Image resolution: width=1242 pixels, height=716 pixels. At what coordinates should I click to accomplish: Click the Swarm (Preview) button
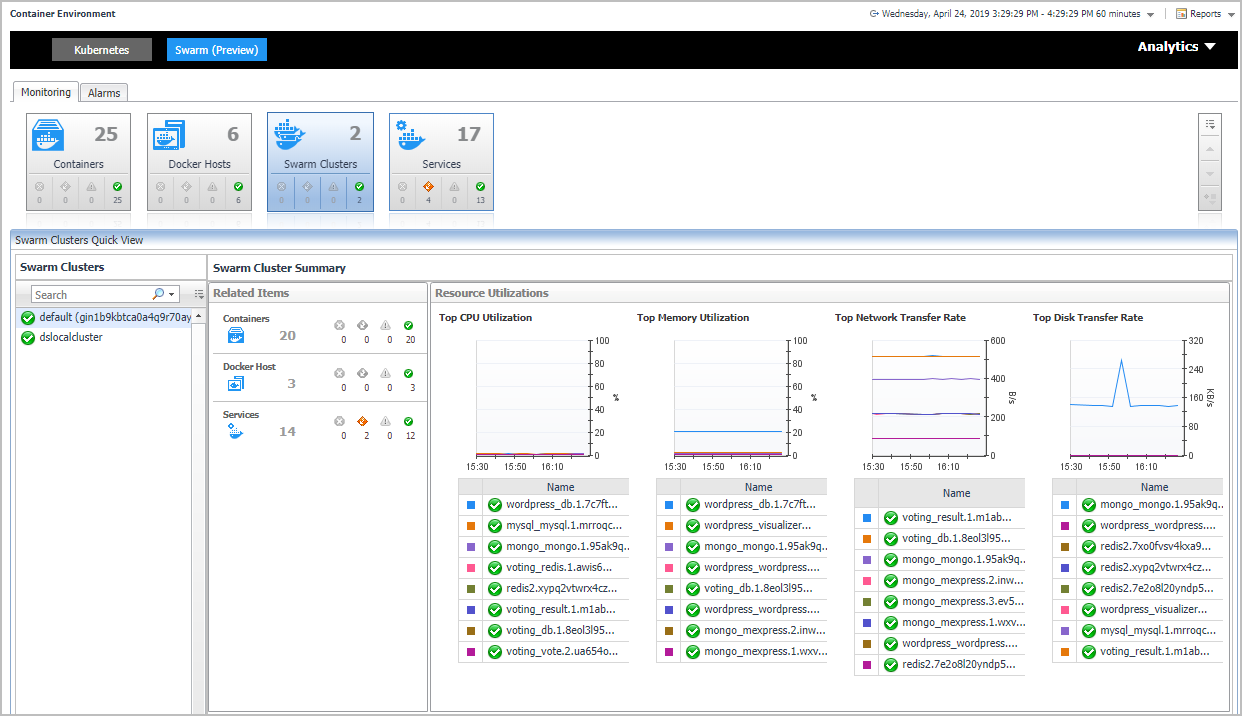216,50
